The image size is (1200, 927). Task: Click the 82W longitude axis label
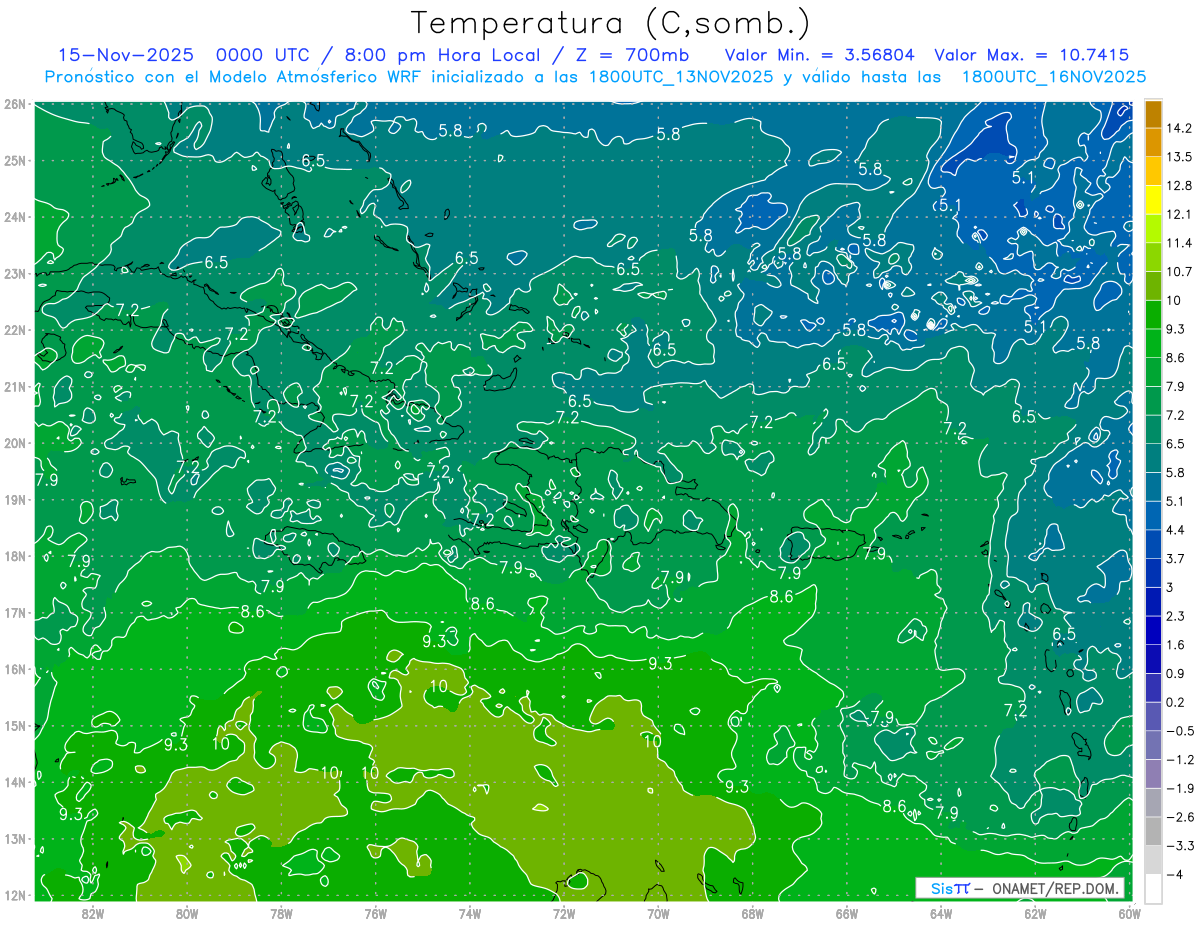(92, 913)
